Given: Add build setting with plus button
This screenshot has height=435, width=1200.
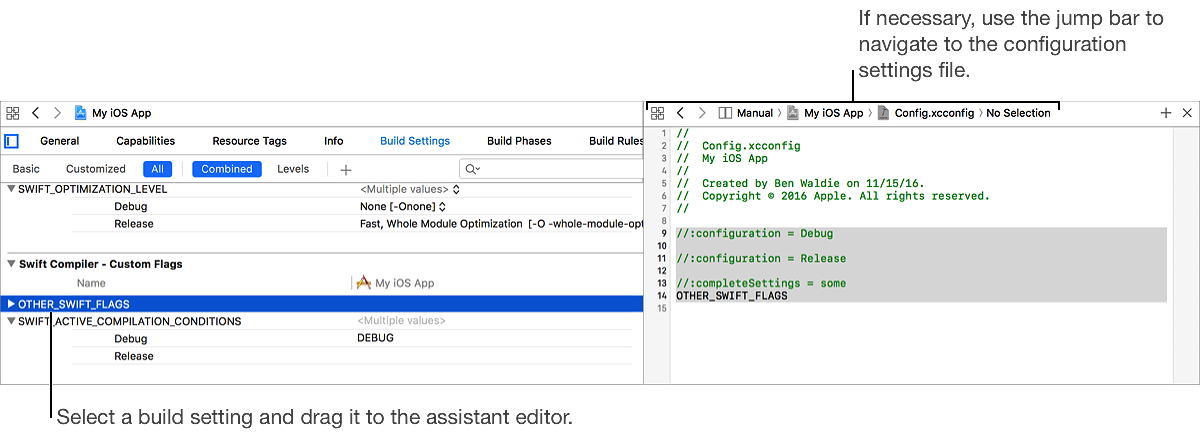Looking at the screenshot, I should coord(346,170).
